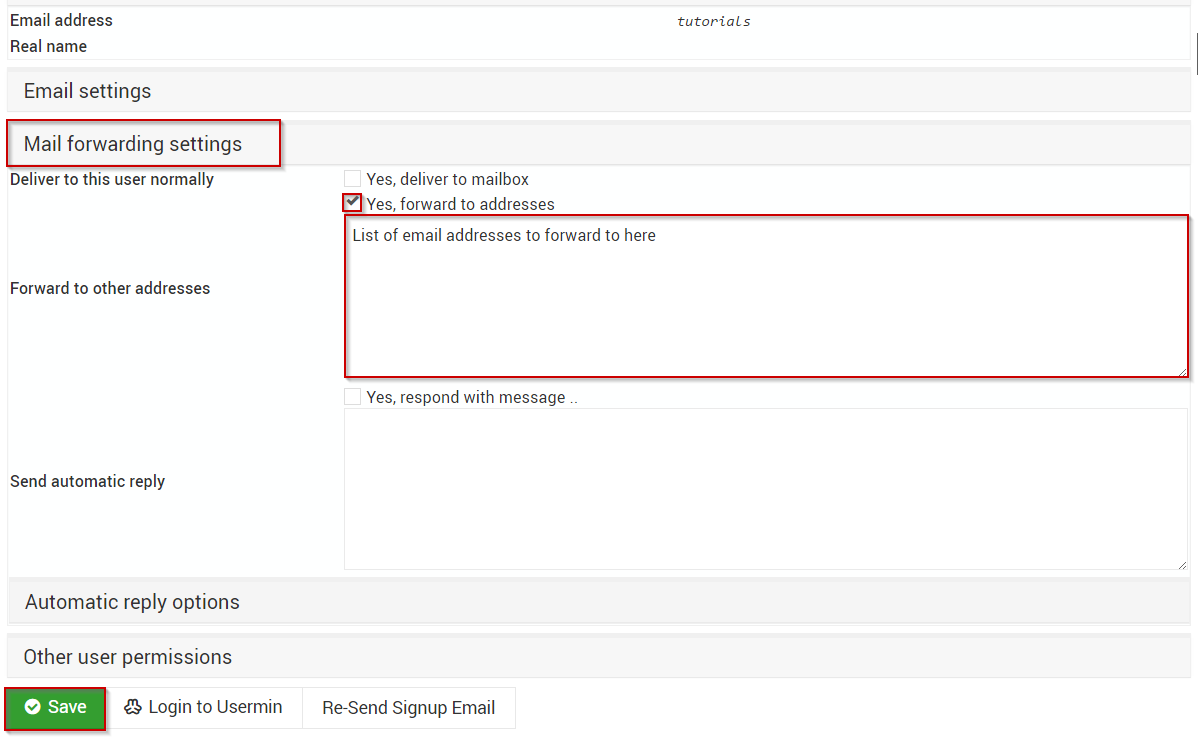Uncheck 'Yes, forward to addresses' checkbox
The width and height of the screenshot is (1198, 742).
352,203
